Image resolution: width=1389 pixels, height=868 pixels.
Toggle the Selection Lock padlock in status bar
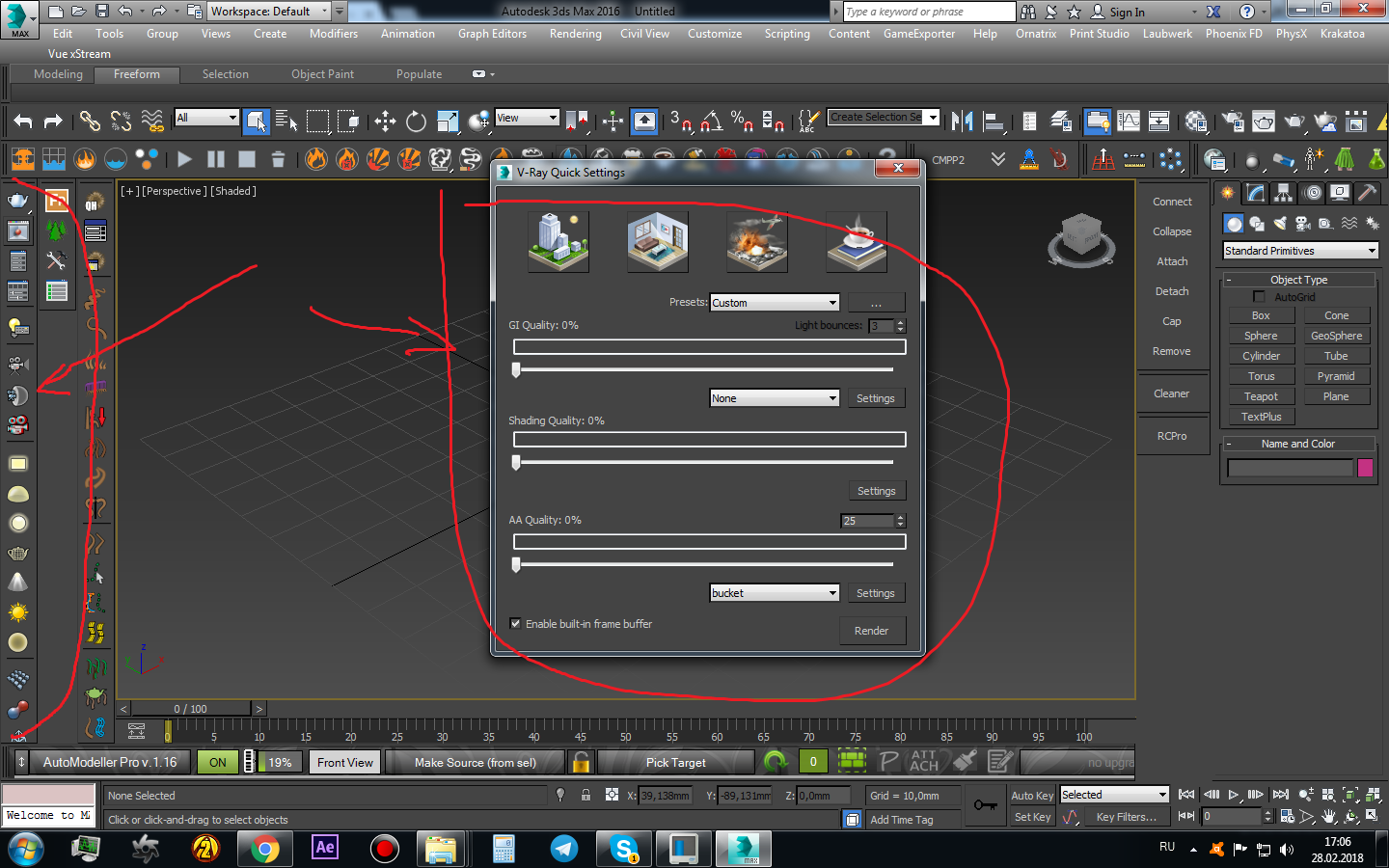pos(586,795)
